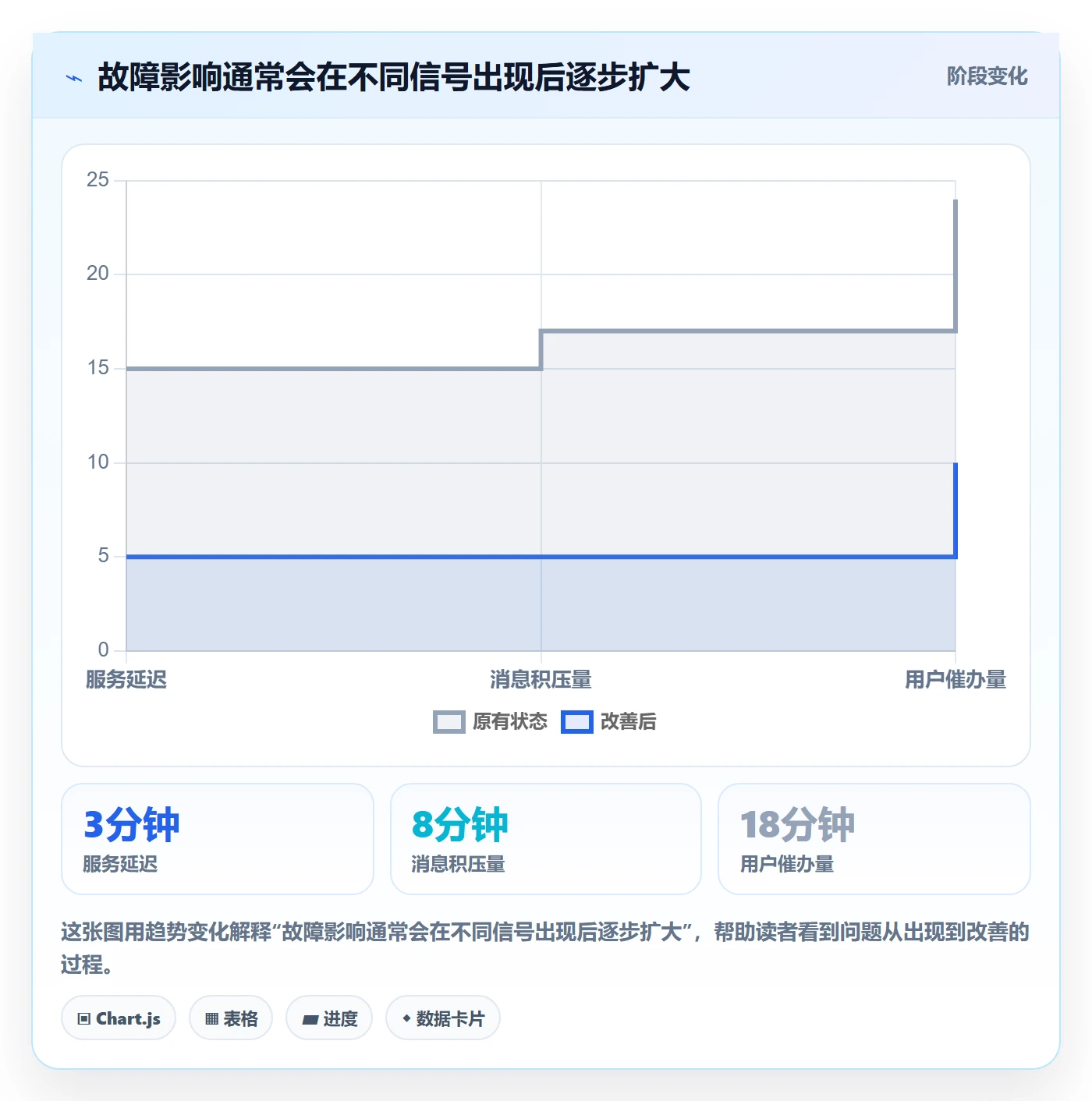This screenshot has width=1092, height=1101.
Task: Click the 阶段变化 label in header
Action: [987, 76]
